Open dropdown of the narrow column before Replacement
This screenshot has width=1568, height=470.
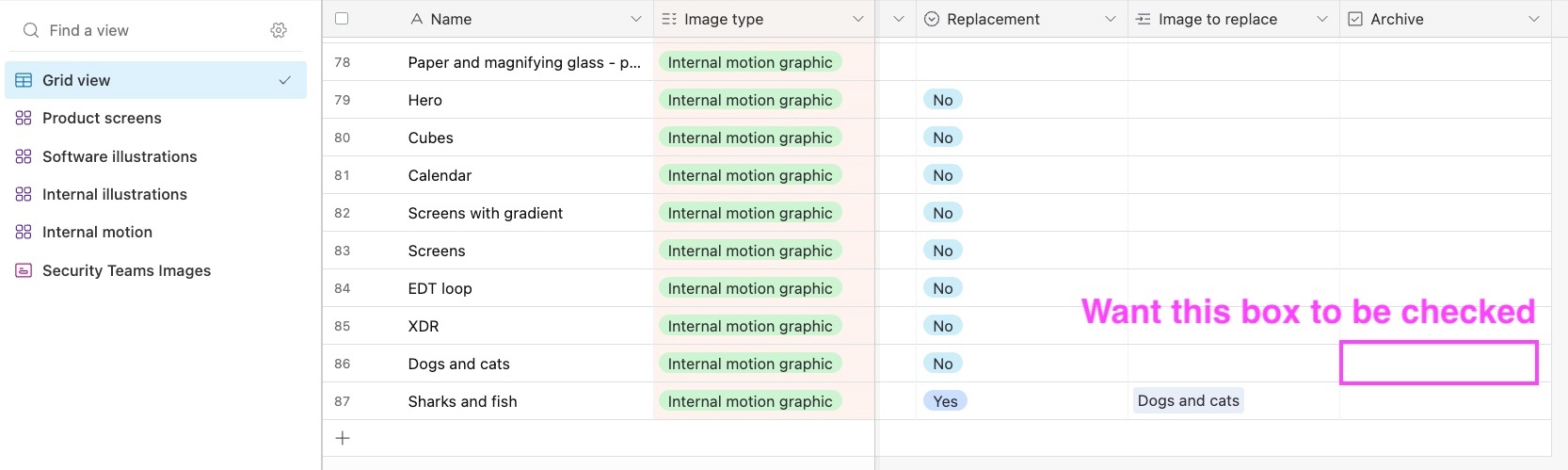tap(899, 19)
